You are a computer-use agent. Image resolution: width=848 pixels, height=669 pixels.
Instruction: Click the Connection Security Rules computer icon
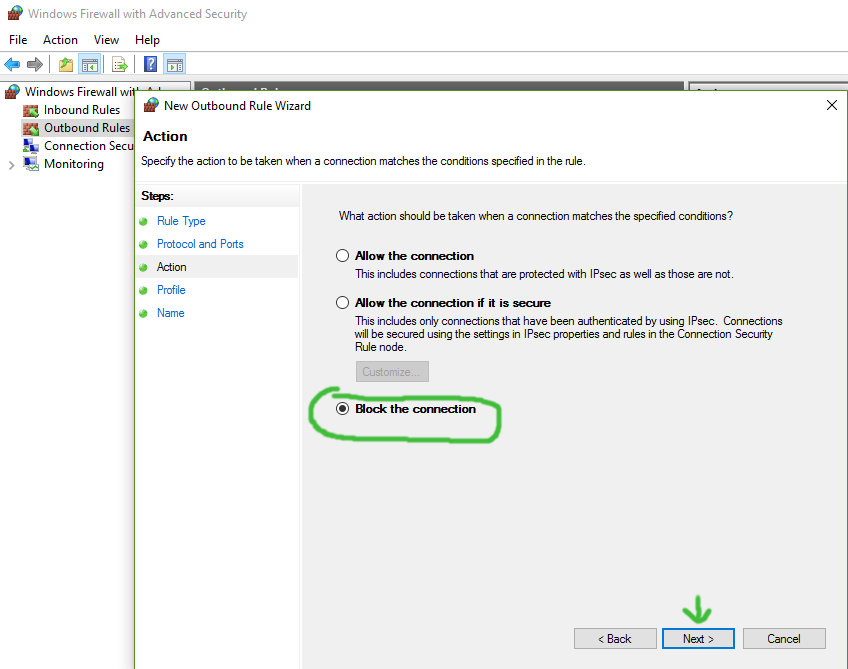[x=31, y=146]
